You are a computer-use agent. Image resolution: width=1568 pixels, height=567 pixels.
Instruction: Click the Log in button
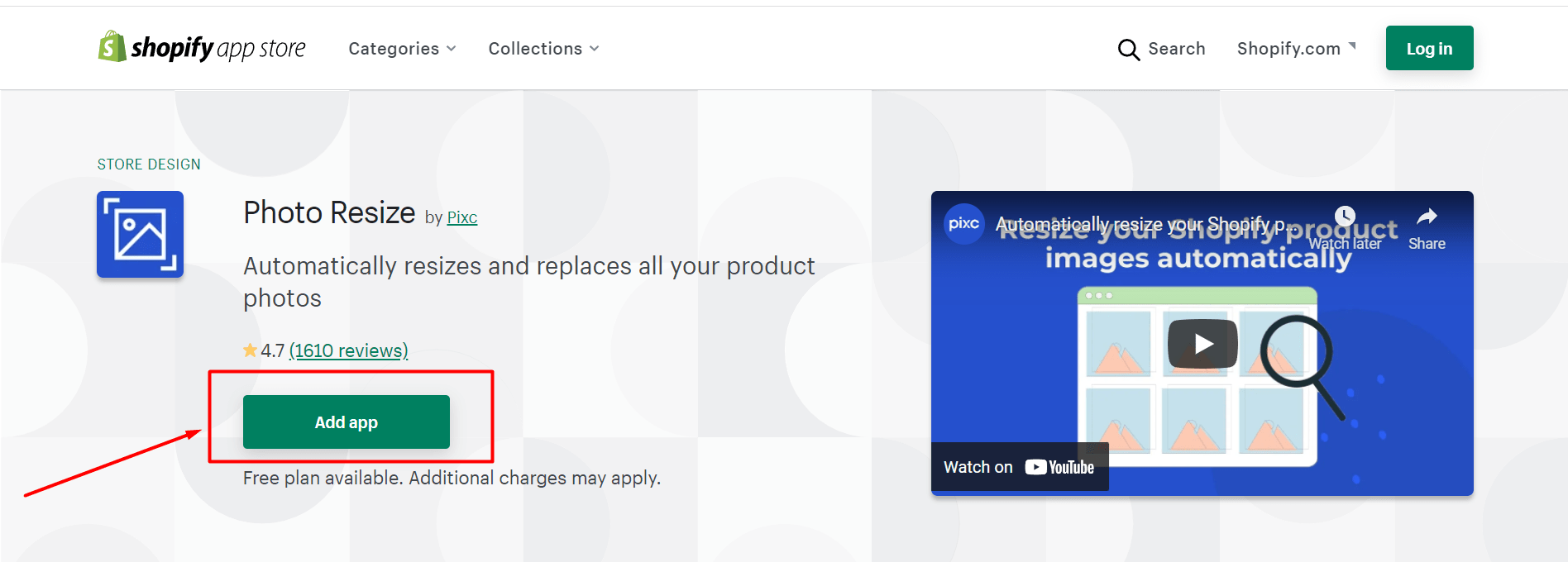click(x=1429, y=48)
